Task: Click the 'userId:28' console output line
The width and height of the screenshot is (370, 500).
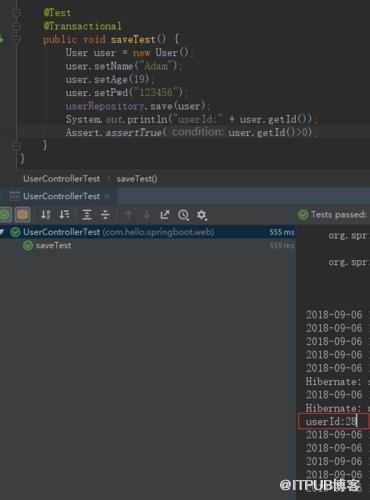Action: click(331, 421)
